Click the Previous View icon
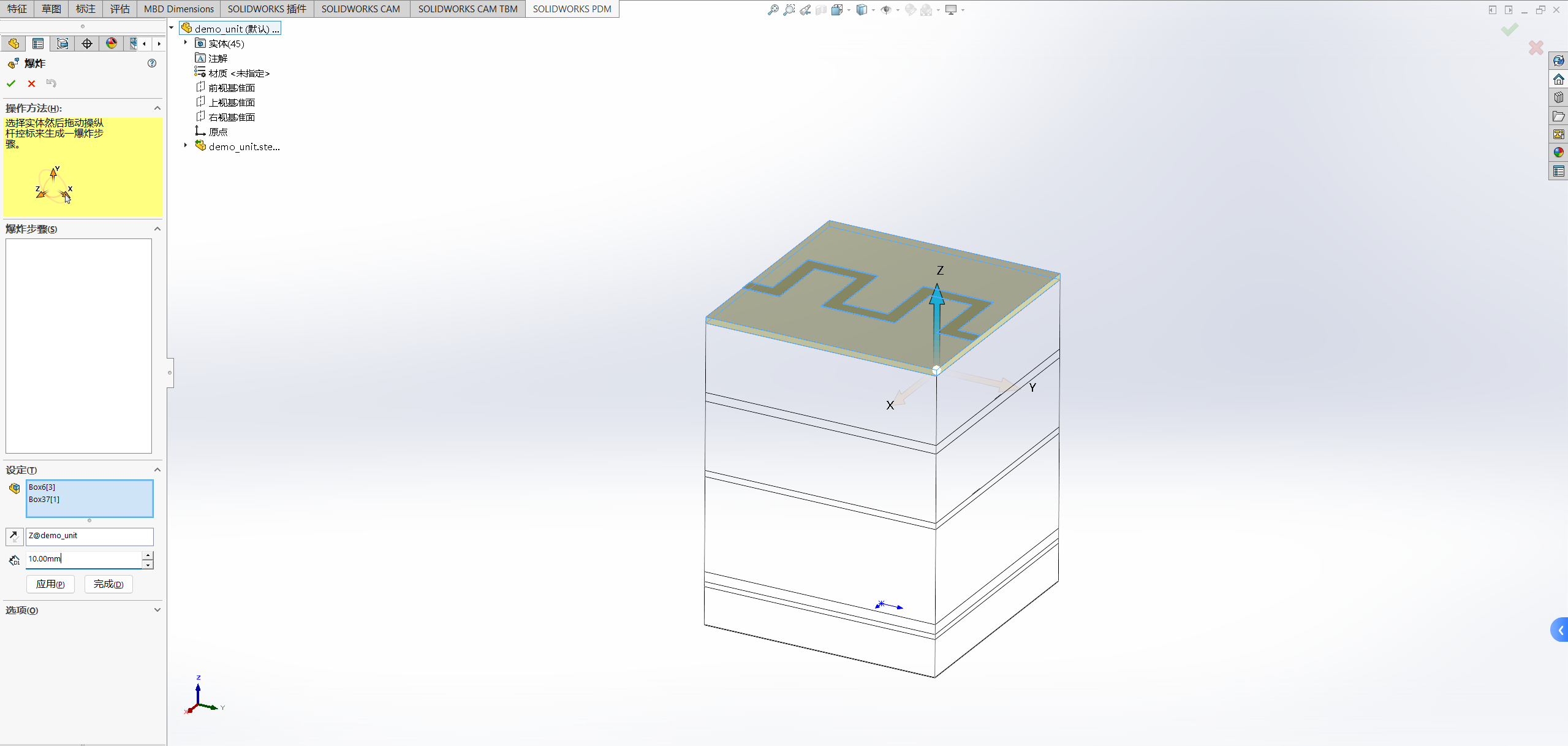 [x=805, y=10]
